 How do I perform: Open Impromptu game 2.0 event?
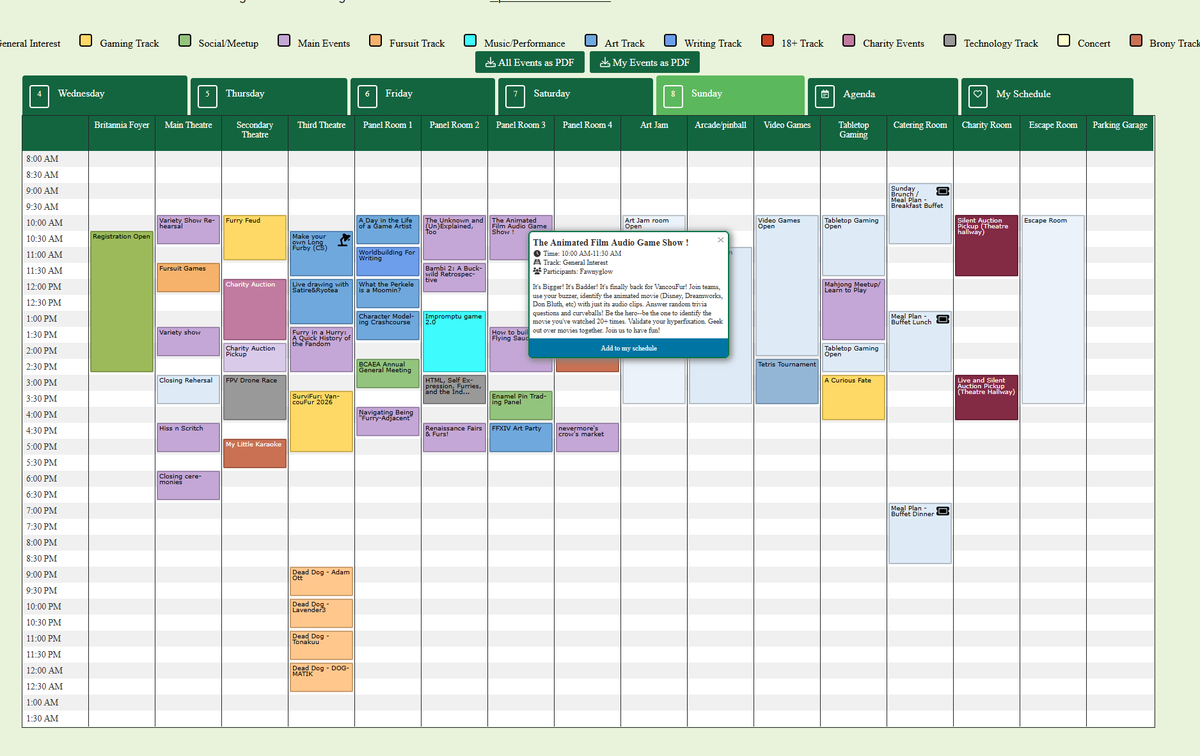[x=454, y=341]
